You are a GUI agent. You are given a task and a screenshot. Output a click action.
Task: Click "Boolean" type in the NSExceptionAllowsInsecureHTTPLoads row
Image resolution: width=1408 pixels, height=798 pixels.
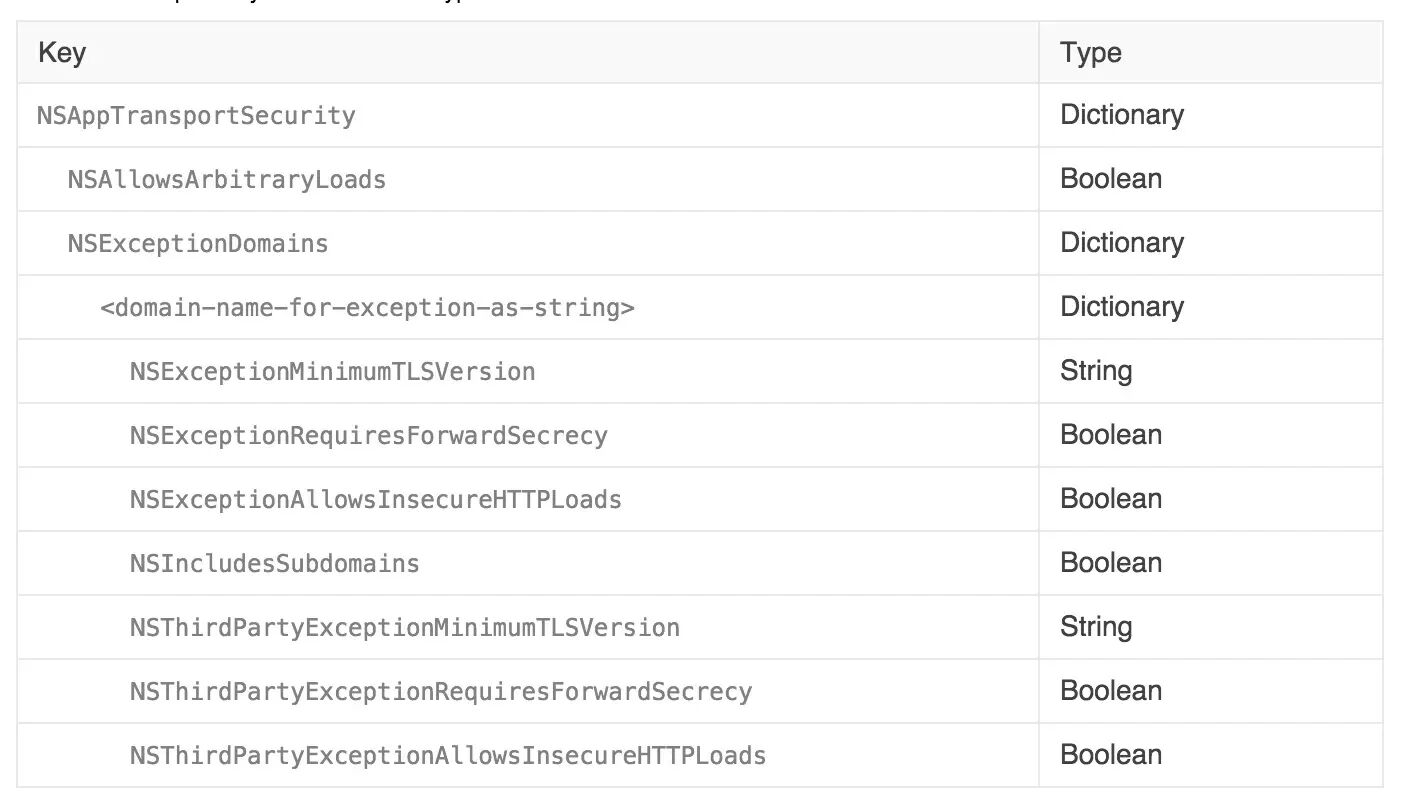tap(1111, 499)
